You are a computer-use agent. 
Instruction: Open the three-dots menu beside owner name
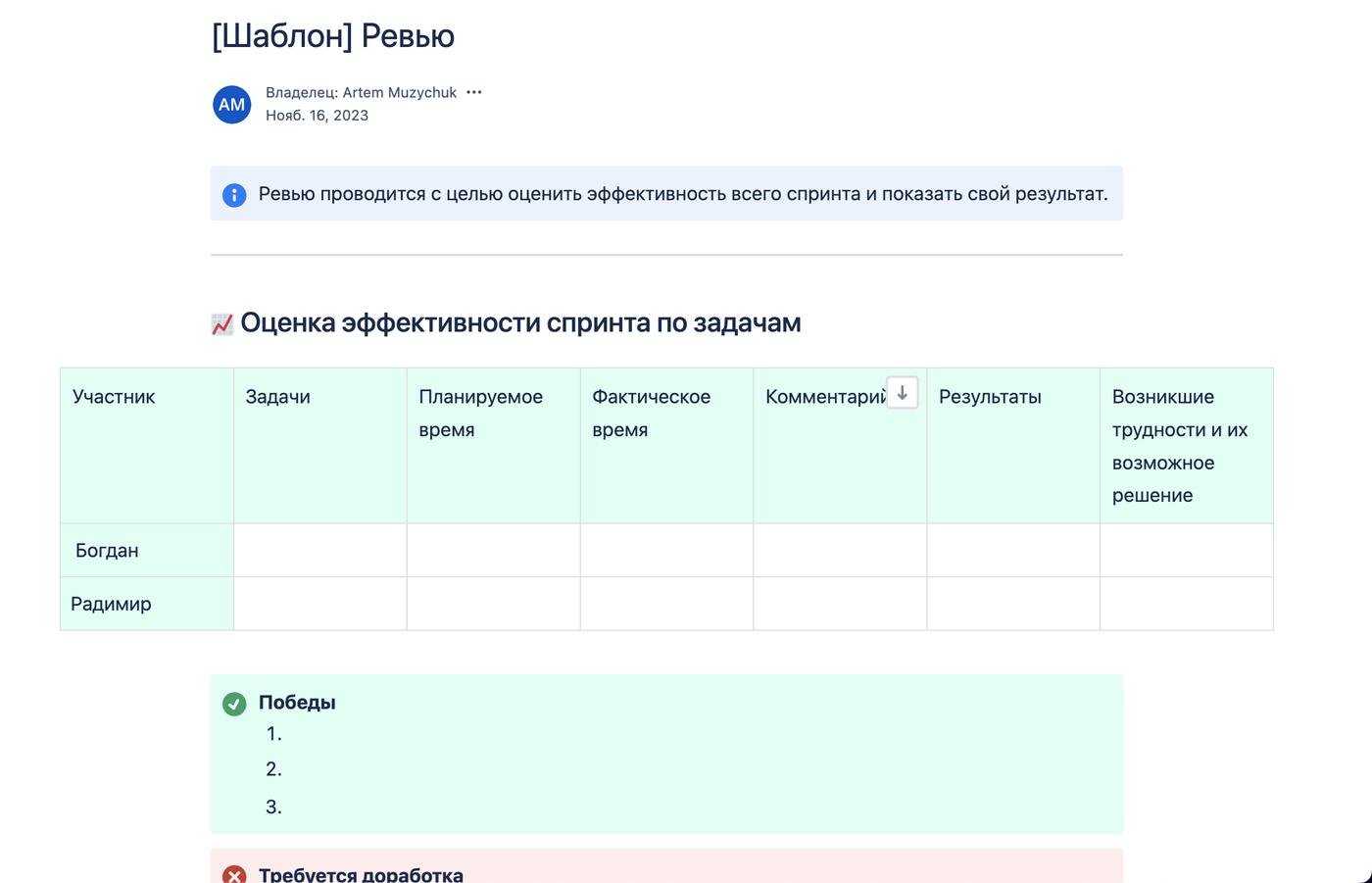[474, 92]
